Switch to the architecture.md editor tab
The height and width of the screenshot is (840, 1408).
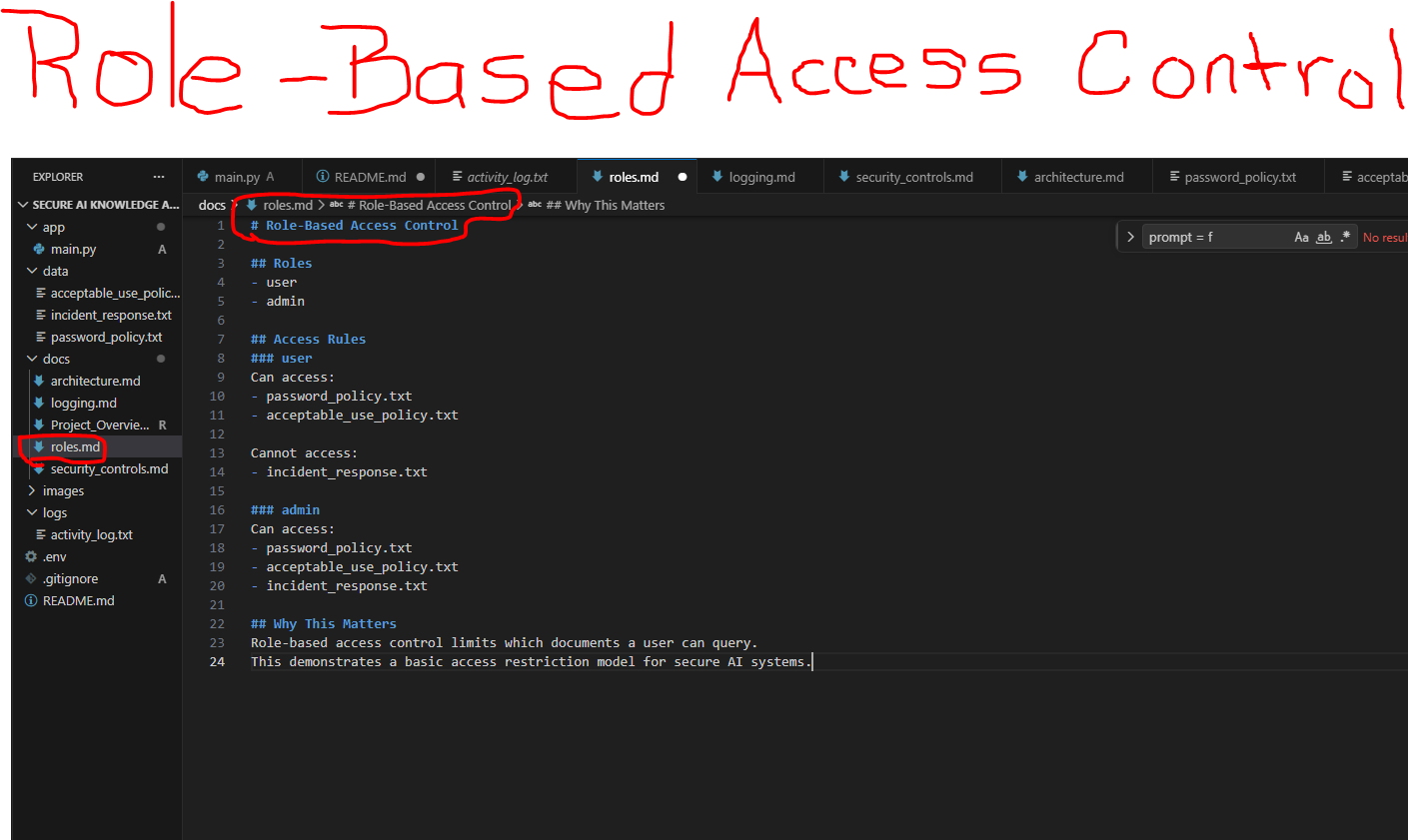(x=1076, y=177)
